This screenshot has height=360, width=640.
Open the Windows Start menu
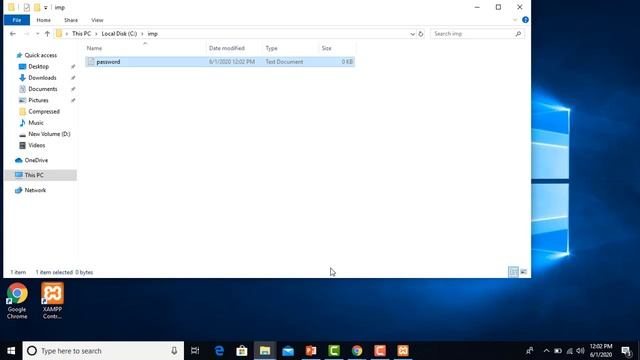(x=11, y=351)
